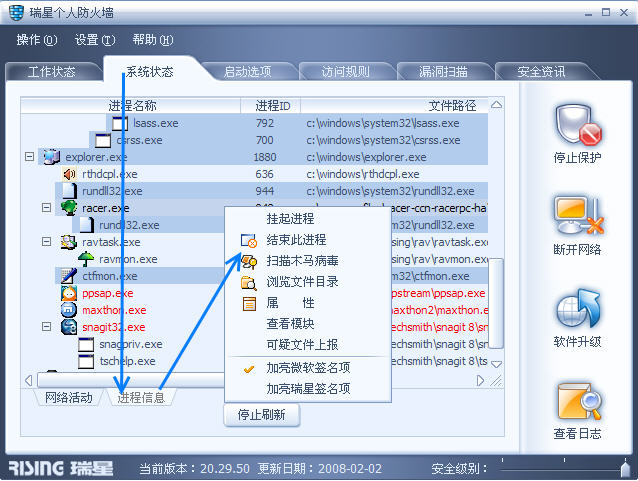
Task: Collapse the racer.exe tree node
Action: tap(46, 208)
